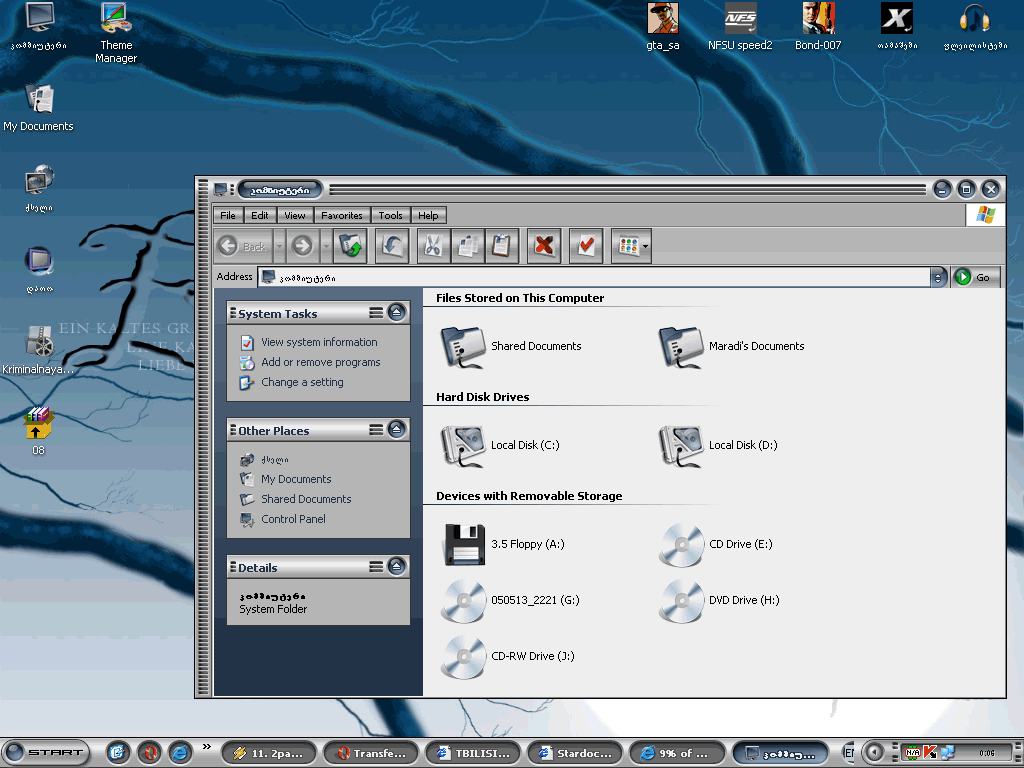Screen dimensions: 1024x768
Task: Click the Cut scissors toolbar icon
Action: [x=432, y=245]
